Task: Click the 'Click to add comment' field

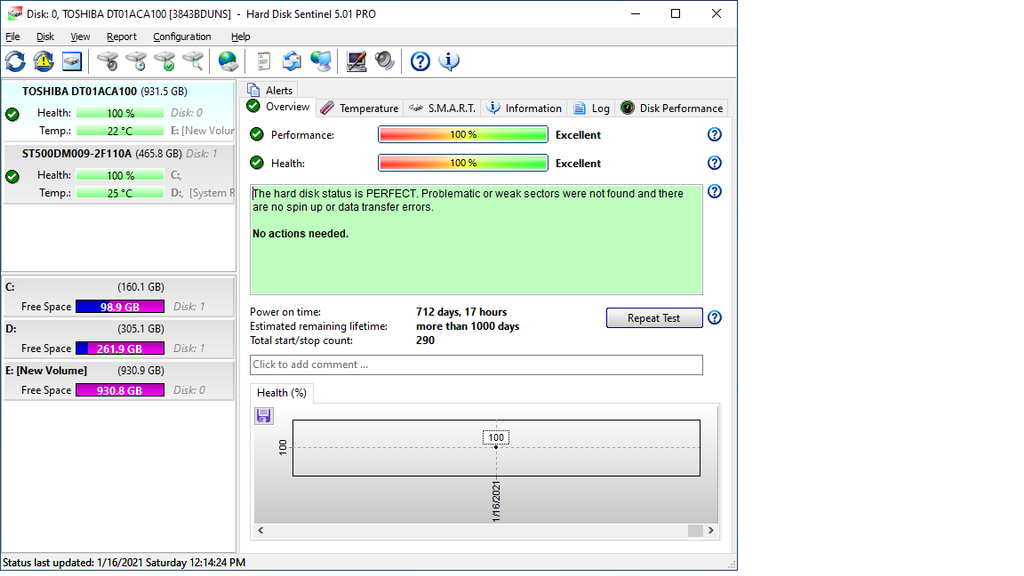Action: tap(476, 365)
